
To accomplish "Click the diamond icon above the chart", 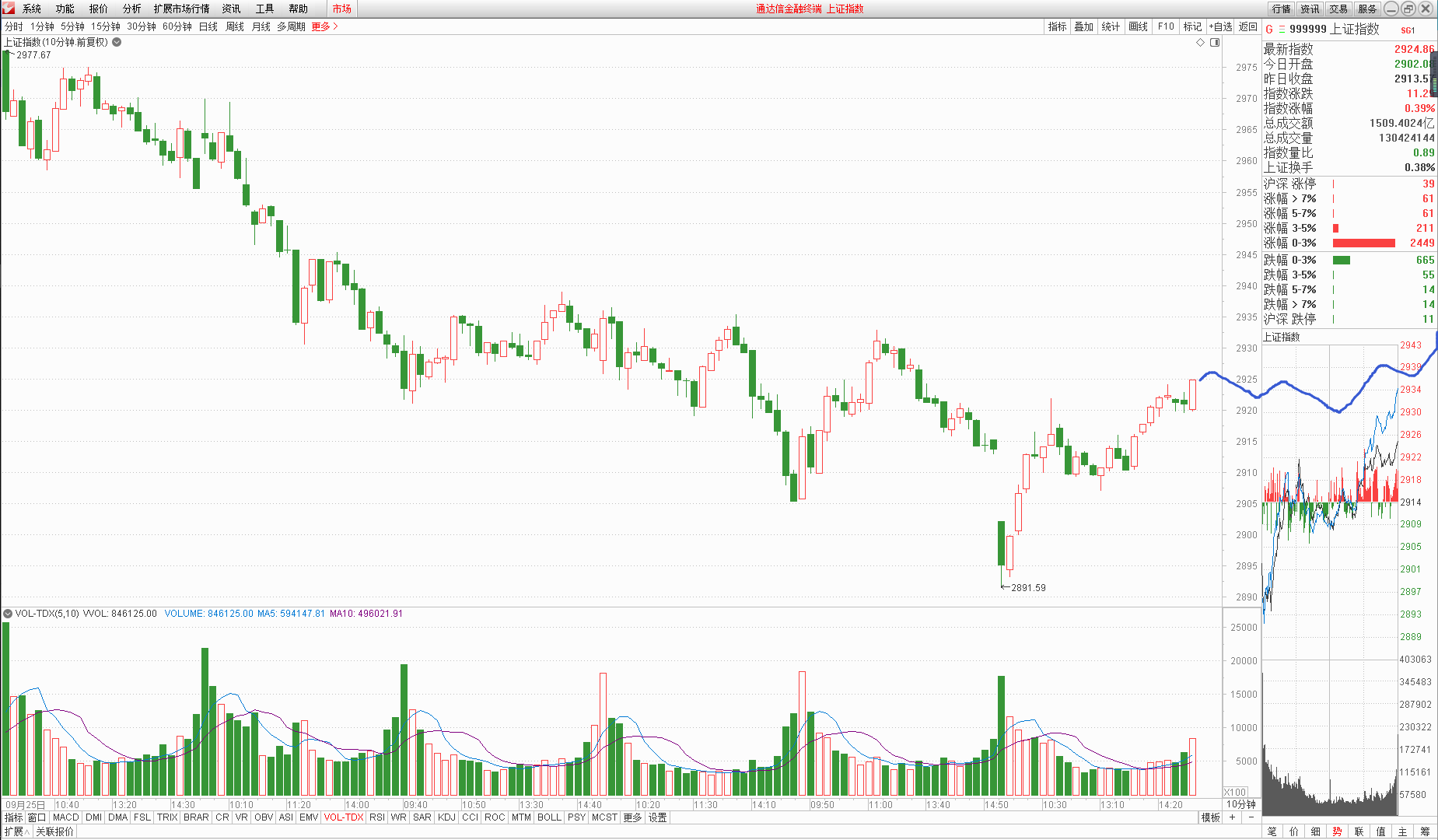I will 1200,42.
